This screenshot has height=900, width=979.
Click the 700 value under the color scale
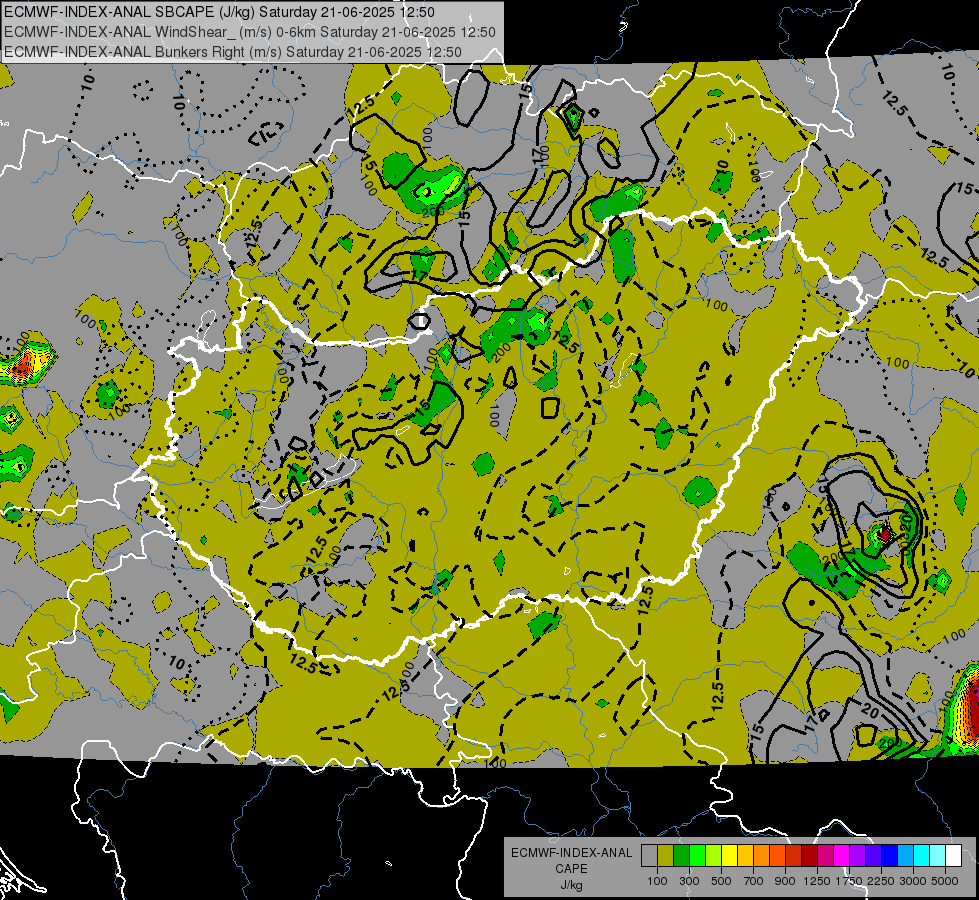754,881
